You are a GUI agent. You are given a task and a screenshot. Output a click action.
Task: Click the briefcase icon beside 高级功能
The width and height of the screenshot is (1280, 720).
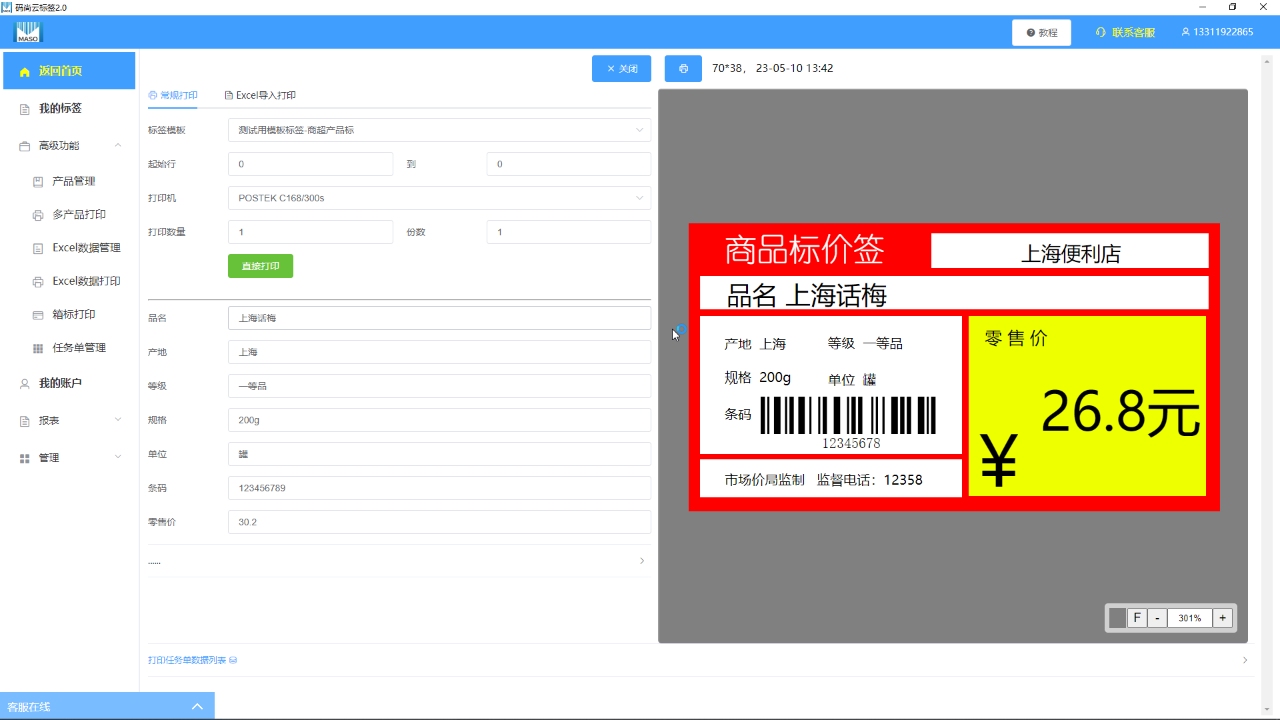pyautogui.click(x=25, y=146)
